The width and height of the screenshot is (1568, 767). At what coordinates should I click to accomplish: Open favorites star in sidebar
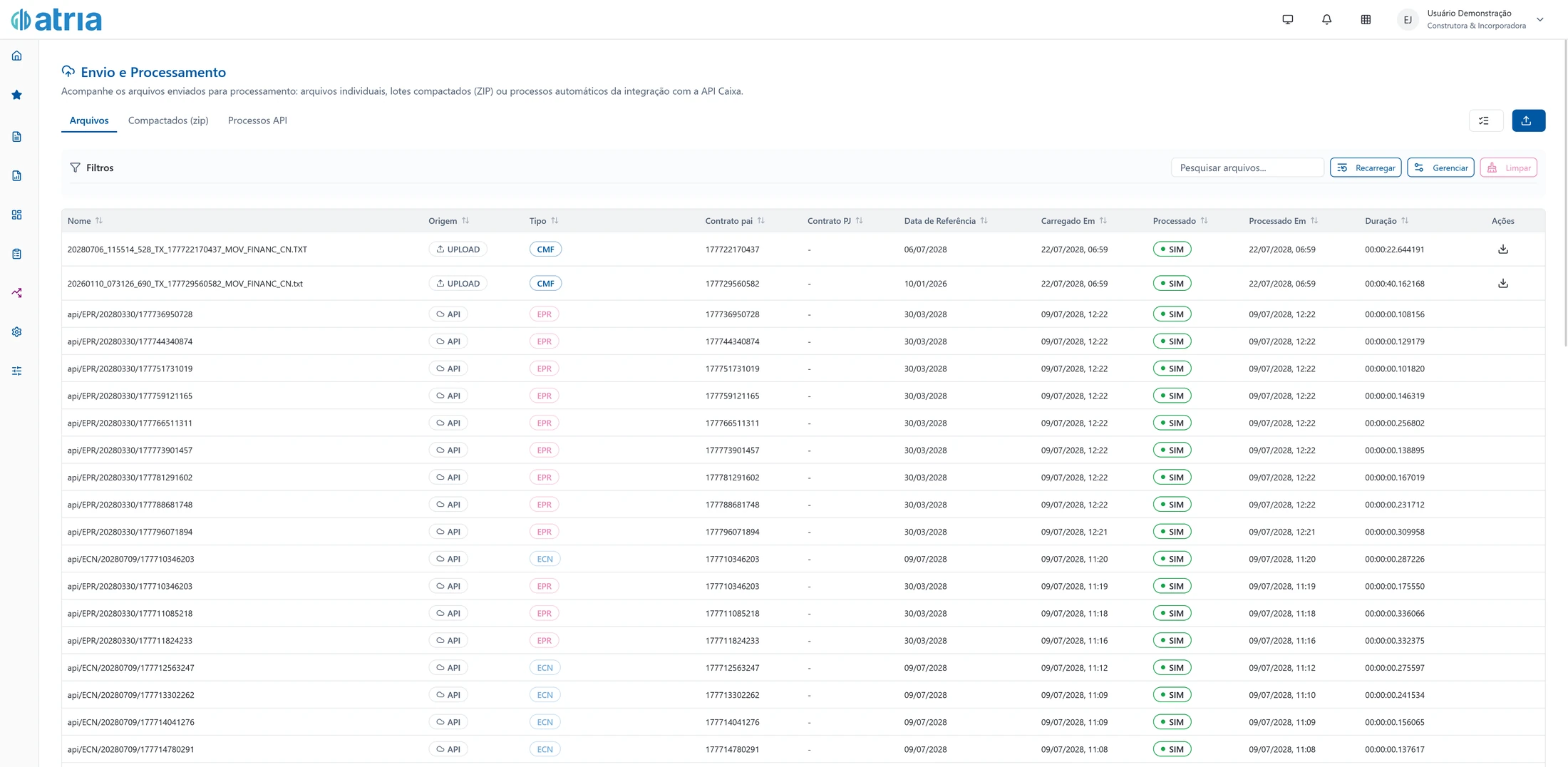pos(17,95)
